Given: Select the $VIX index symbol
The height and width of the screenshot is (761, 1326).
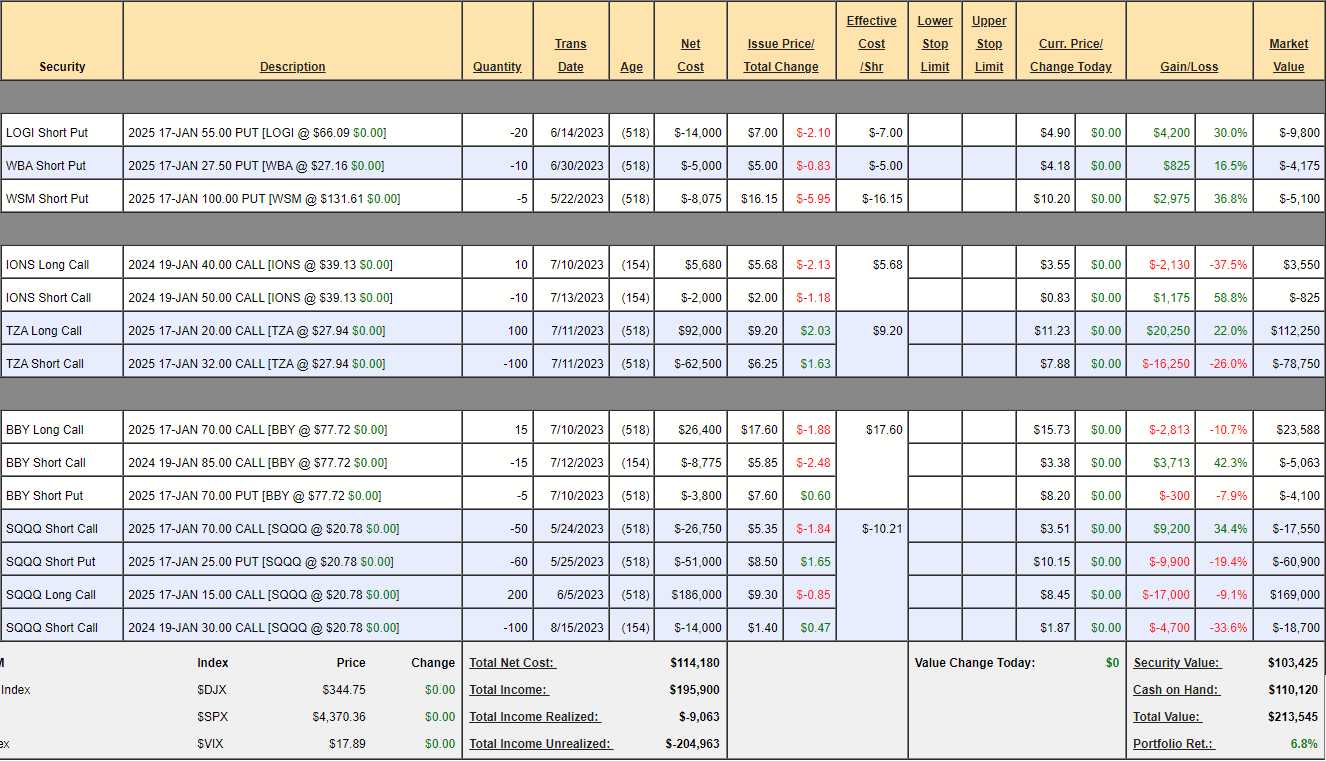Looking at the screenshot, I should tap(212, 744).
